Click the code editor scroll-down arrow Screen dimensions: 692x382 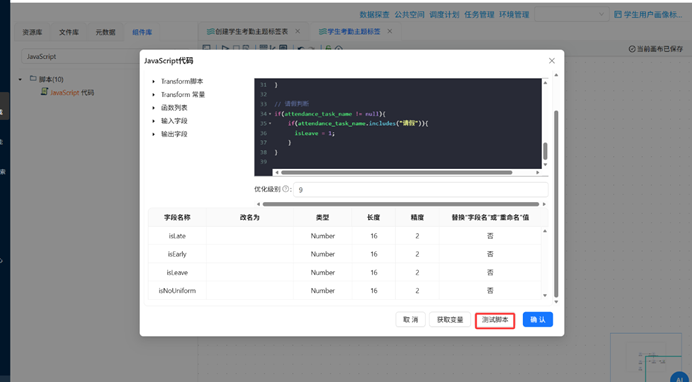tap(545, 165)
